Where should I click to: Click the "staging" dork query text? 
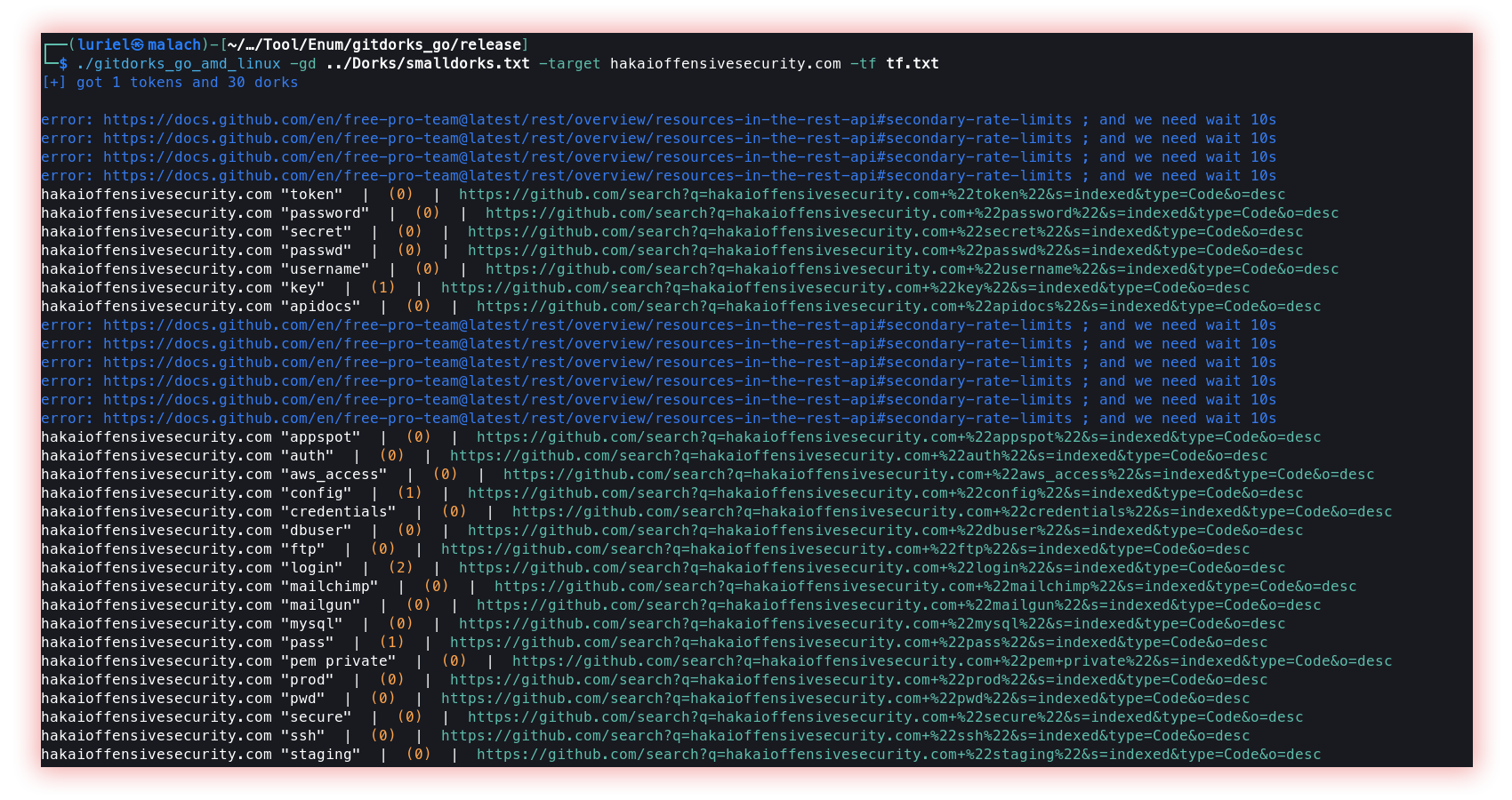pos(320,755)
